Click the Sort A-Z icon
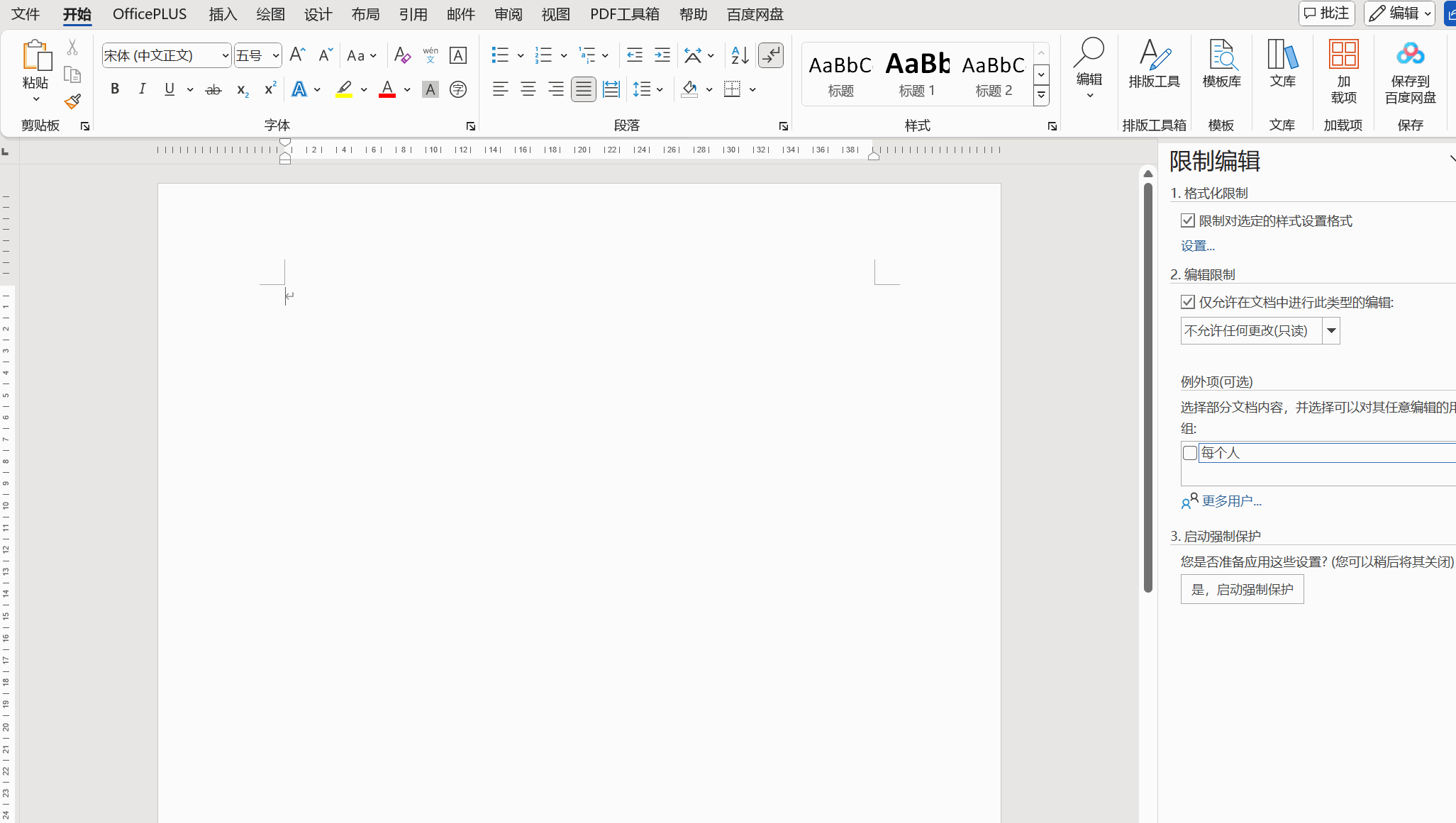1456x823 pixels. coord(740,55)
